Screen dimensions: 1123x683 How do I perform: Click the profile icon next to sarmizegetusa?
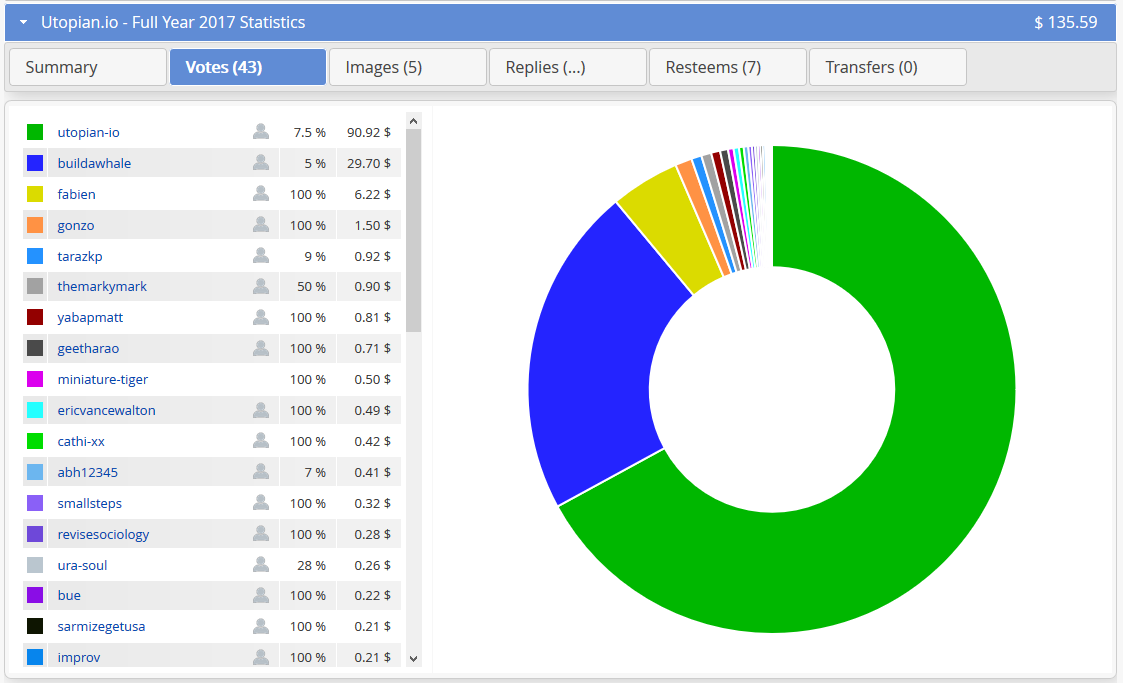tap(261, 626)
